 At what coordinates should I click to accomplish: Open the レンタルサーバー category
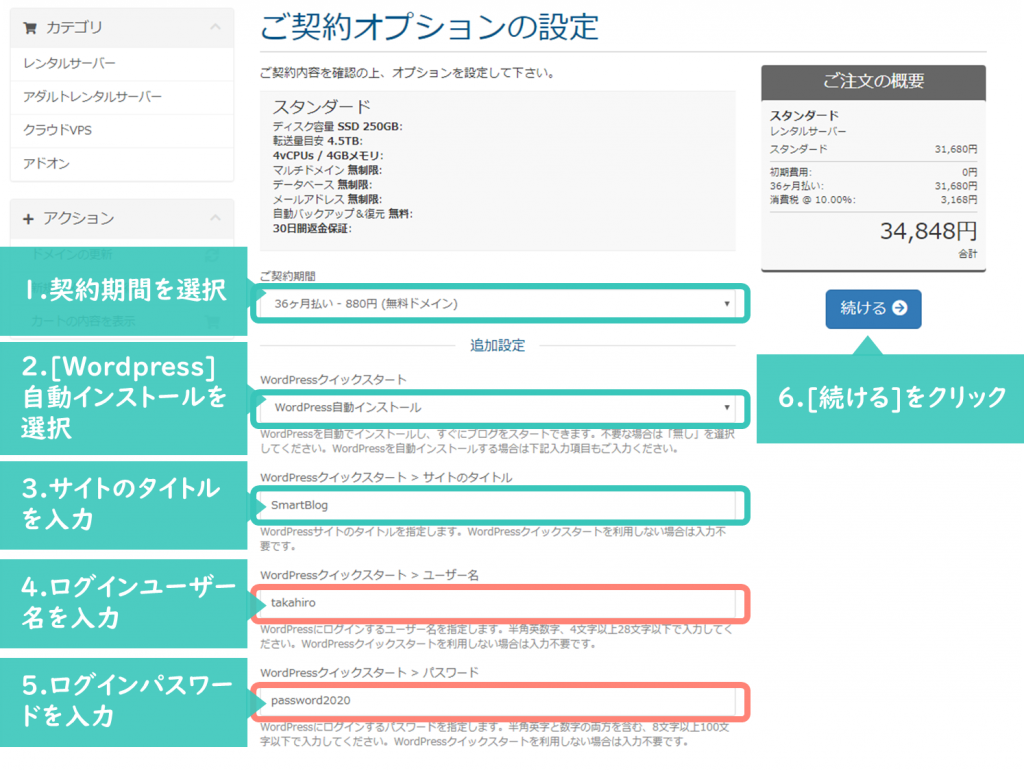click(x=122, y=63)
